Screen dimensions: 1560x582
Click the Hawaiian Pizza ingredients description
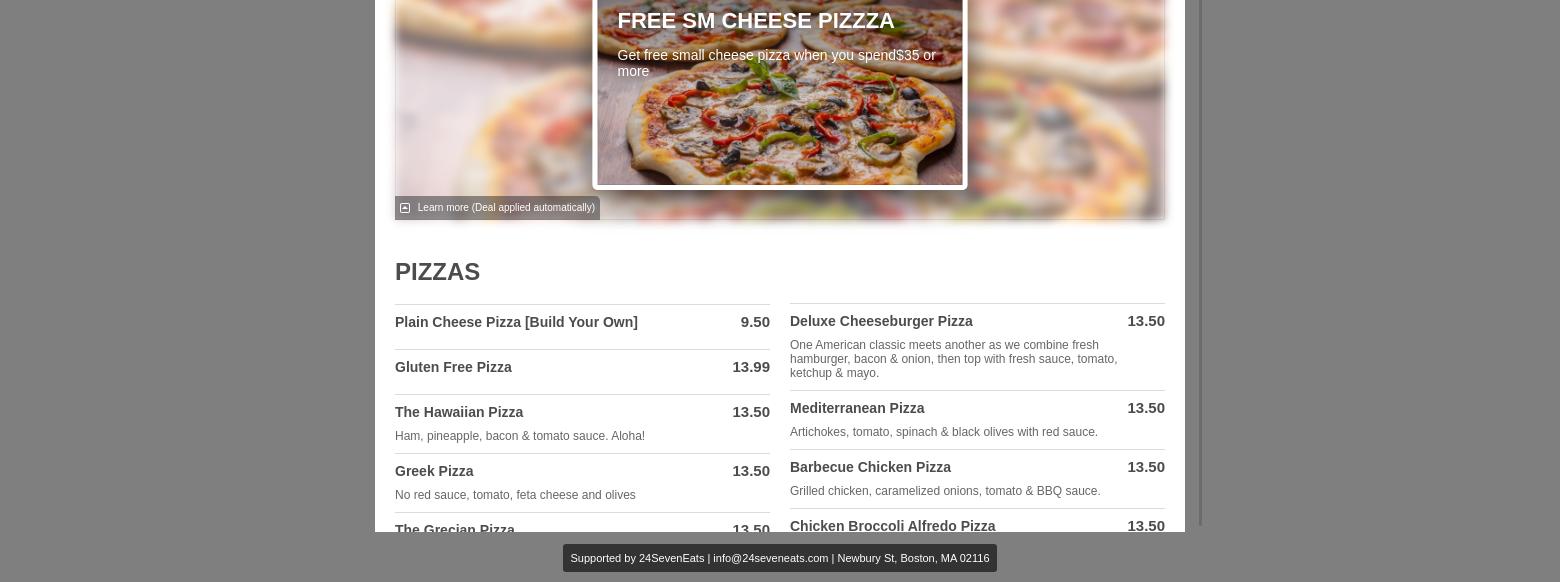point(520,436)
